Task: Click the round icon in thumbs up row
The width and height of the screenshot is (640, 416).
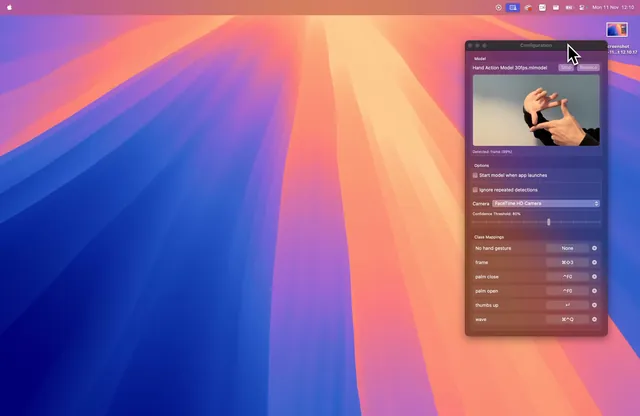Action: coord(594,305)
